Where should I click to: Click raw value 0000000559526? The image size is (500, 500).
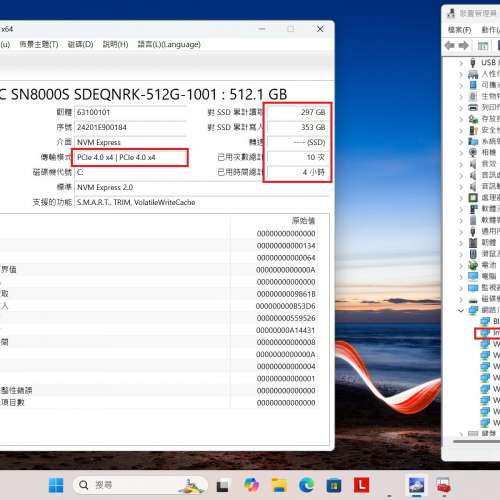pyautogui.click(x=286, y=318)
